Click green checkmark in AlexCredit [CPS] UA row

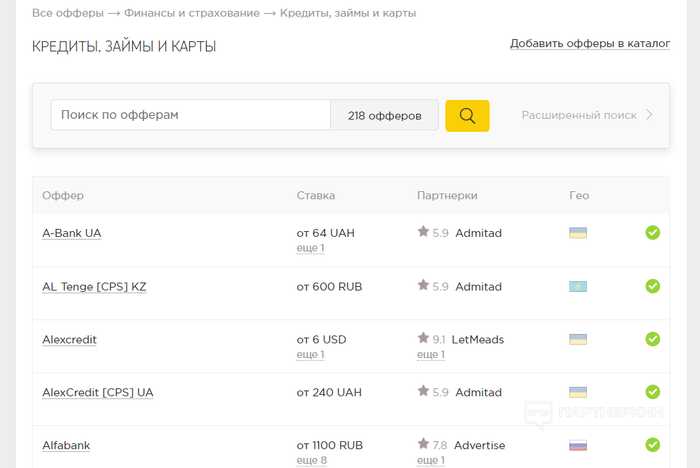click(652, 392)
